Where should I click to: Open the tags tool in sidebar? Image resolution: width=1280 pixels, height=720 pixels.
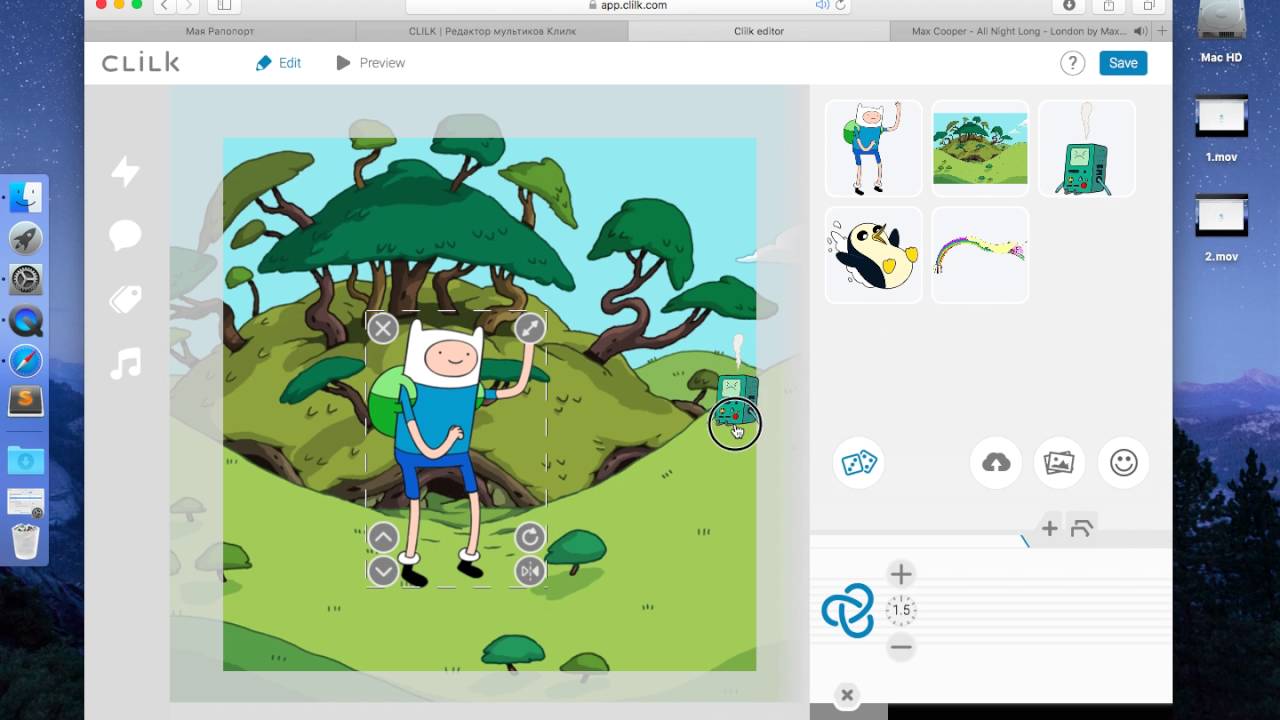point(125,299)
